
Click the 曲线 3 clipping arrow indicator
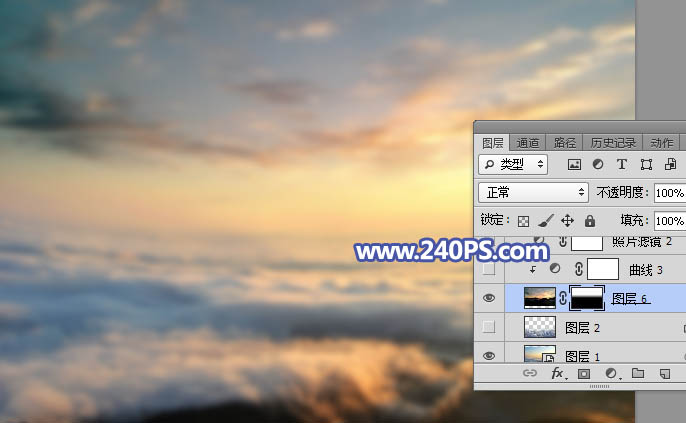532,269
